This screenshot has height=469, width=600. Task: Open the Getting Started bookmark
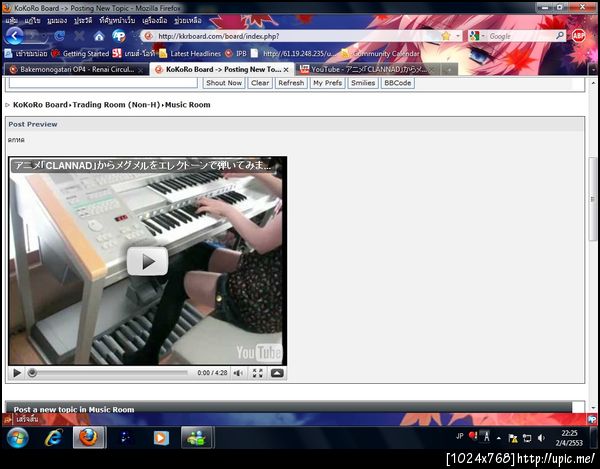80,54
